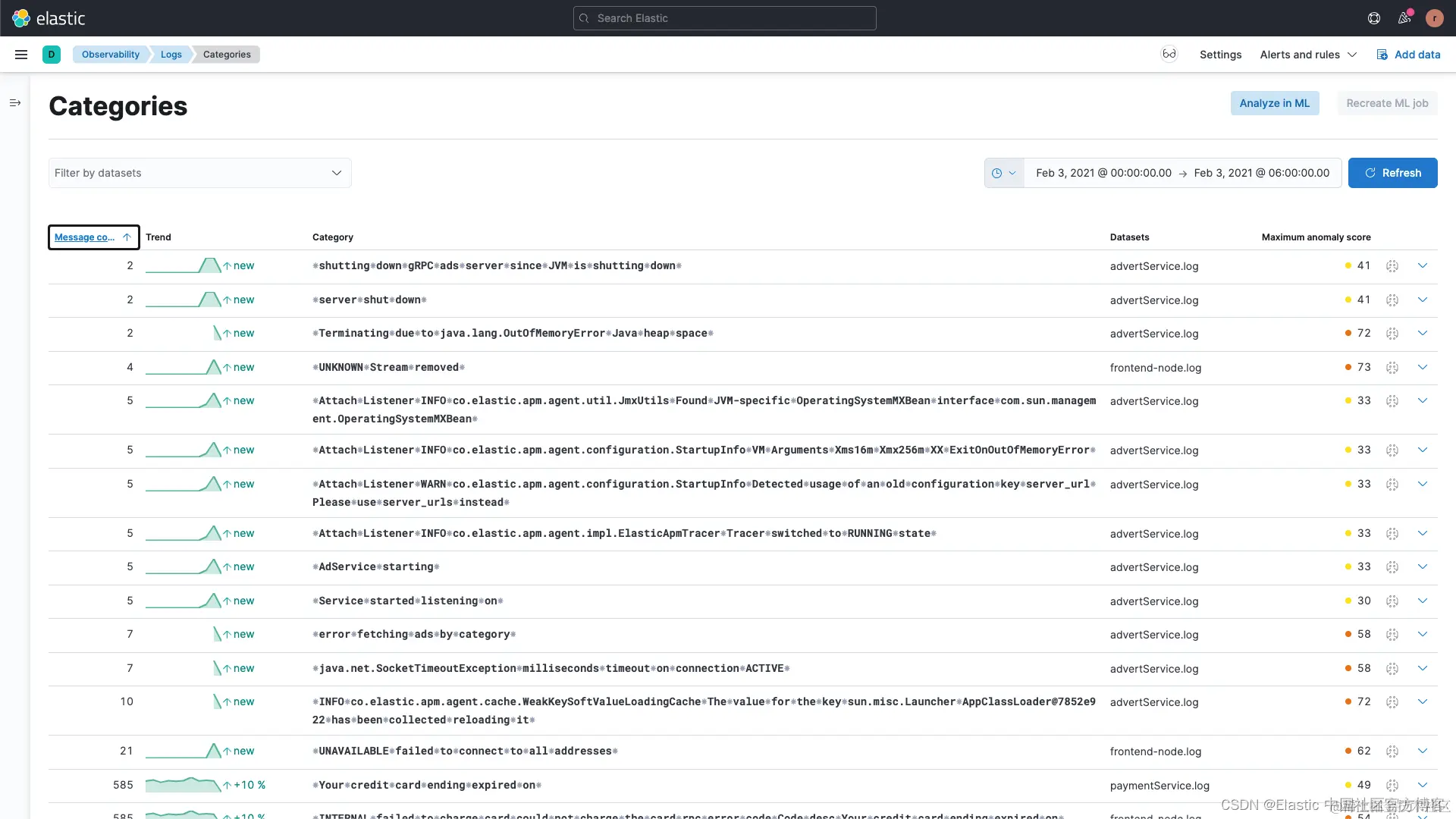Click the Refresh button
The height and width of the screenshot is (819, 1456).
1392,173
